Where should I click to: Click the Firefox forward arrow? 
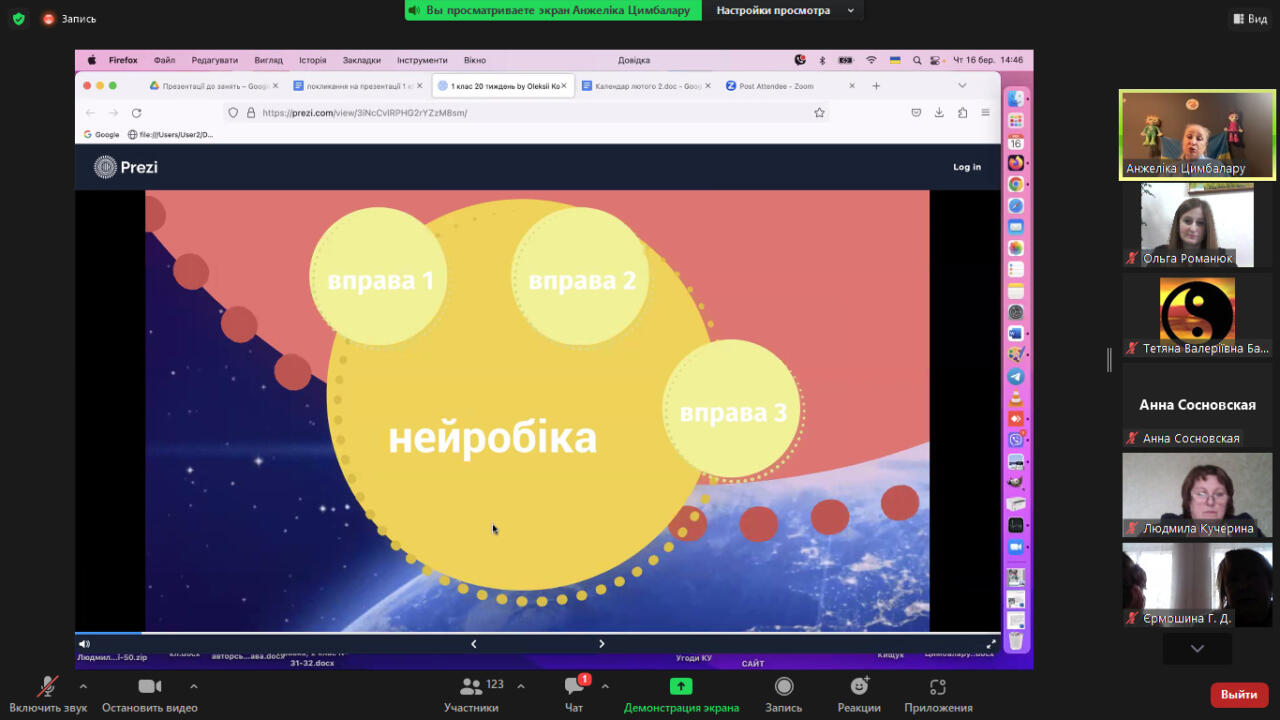click(x=113, y=113)
